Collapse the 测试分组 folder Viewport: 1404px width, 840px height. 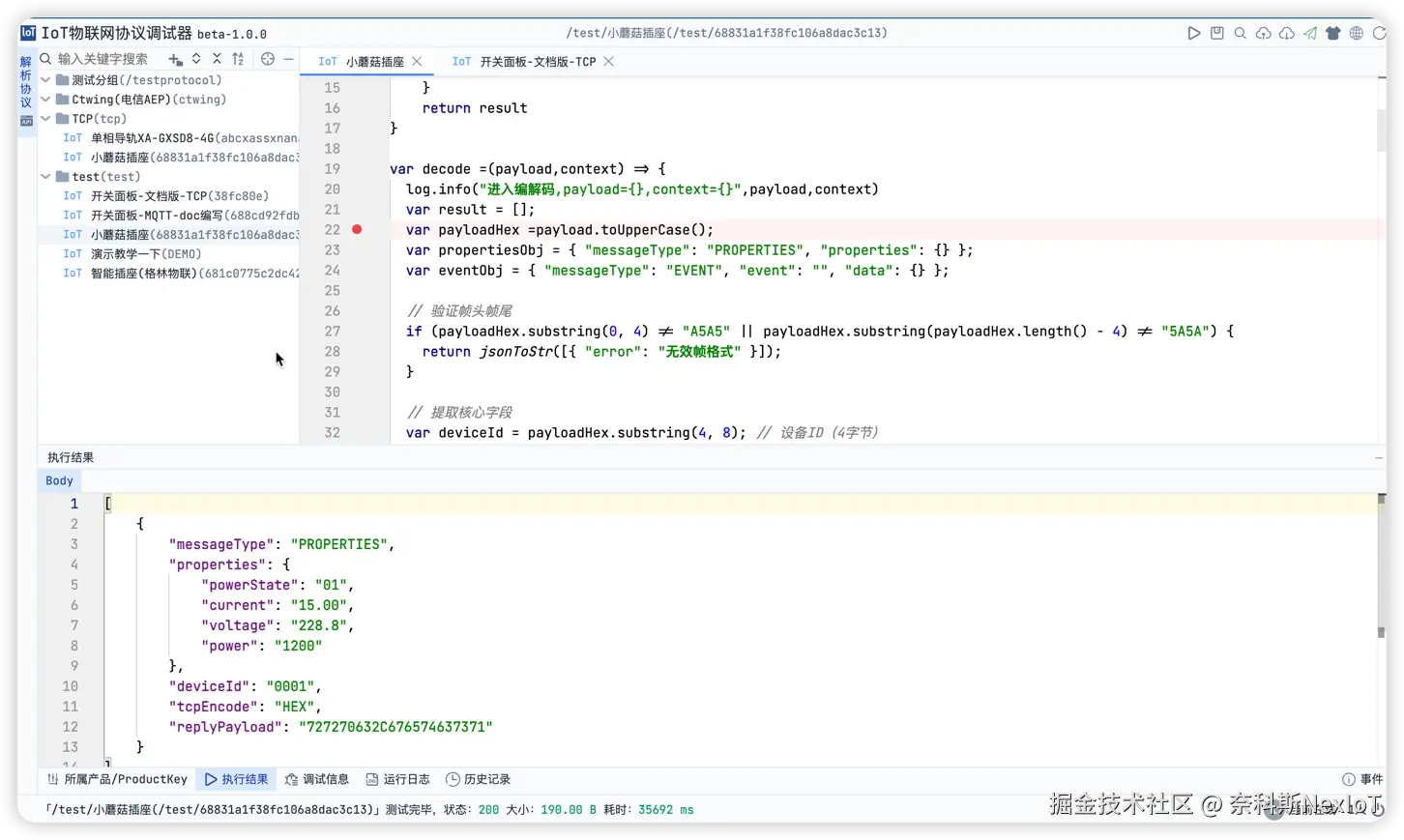point(45,80)
